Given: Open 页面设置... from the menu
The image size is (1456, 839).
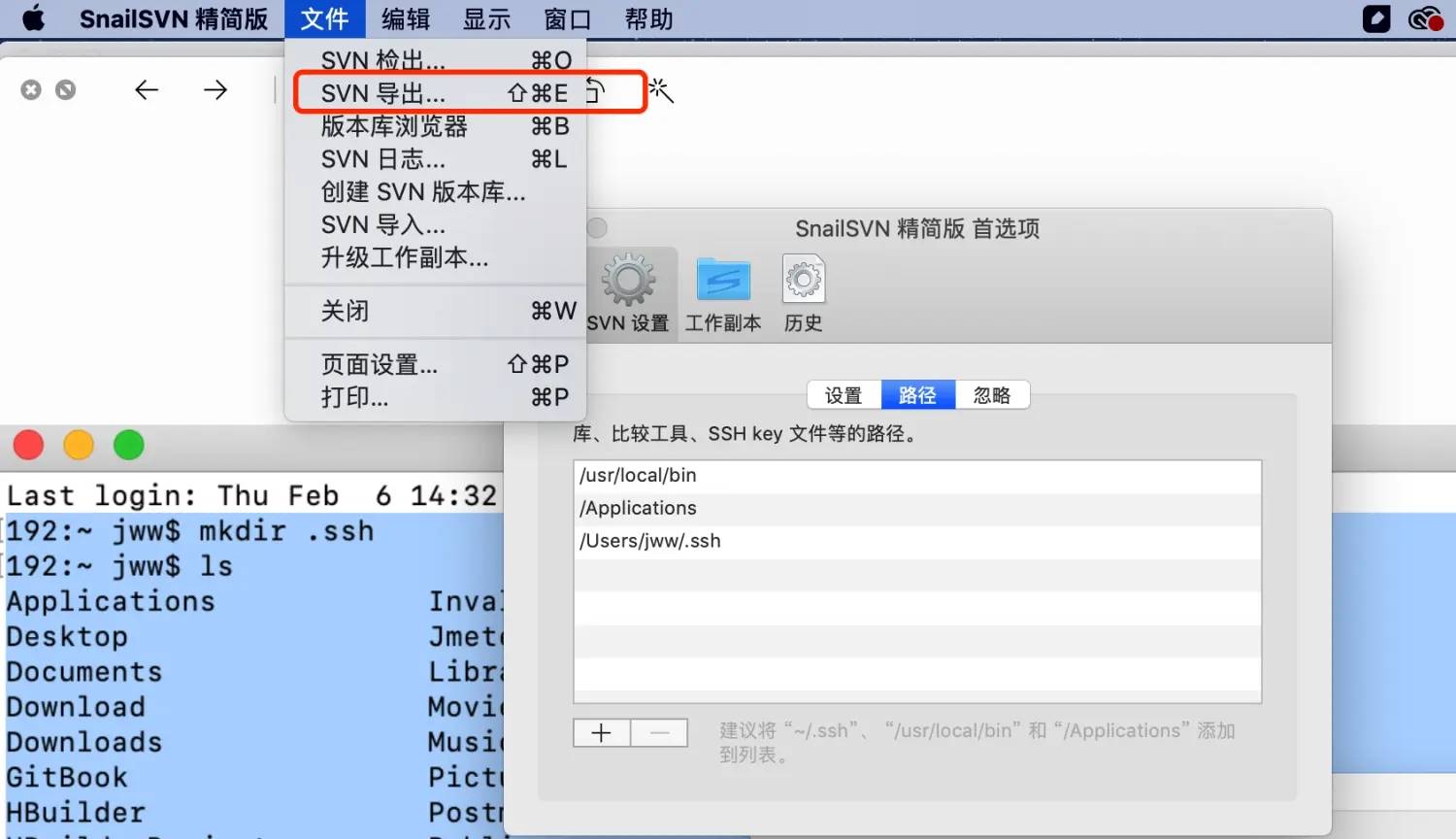Looking at the screenshot, I should (x=436, y=364).
